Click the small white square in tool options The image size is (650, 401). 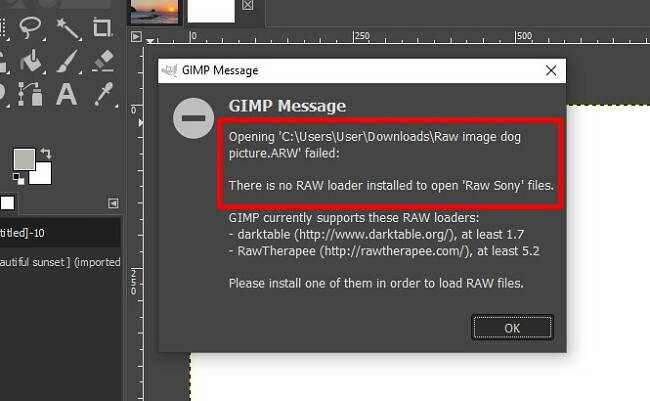pos(7,203)
